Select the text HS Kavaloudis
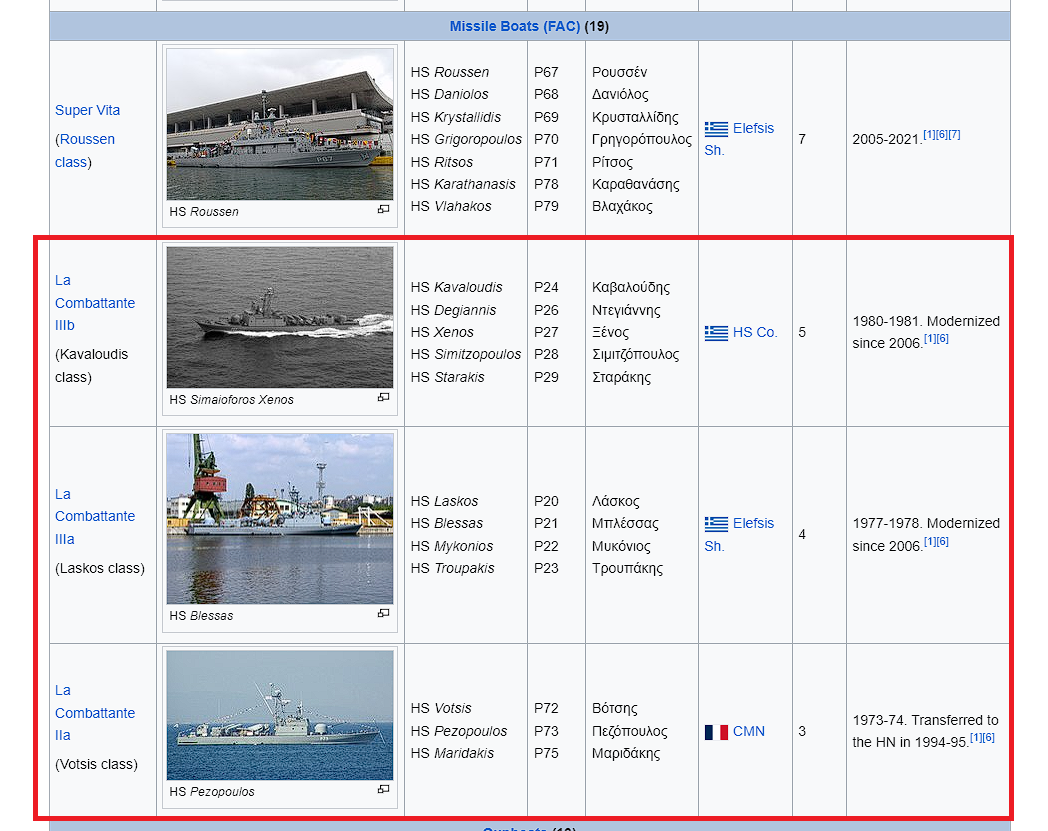The image size is (1048, 831). (x=456, y=287)
